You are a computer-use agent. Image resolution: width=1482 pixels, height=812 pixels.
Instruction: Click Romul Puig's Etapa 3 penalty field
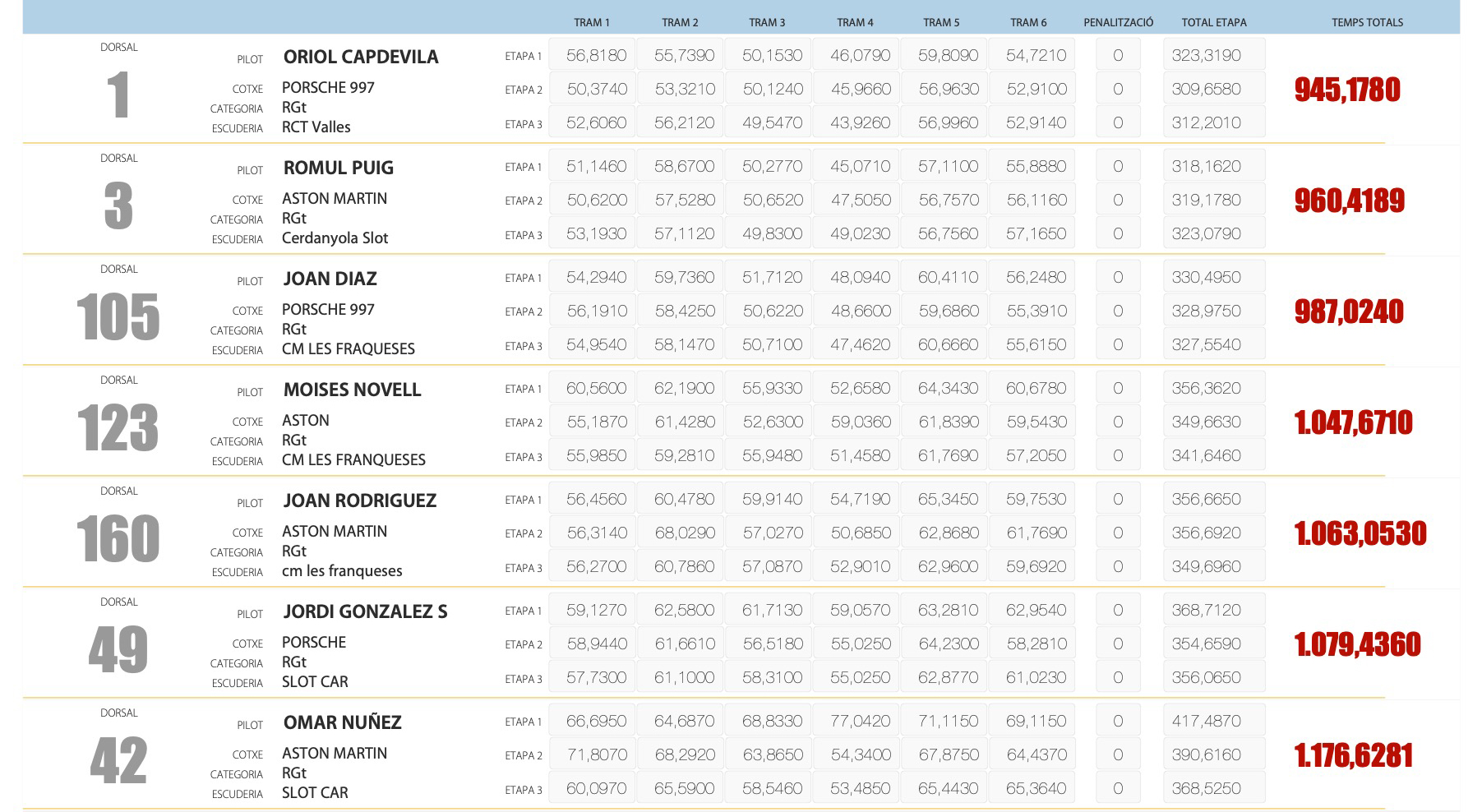click(1117, 233)
